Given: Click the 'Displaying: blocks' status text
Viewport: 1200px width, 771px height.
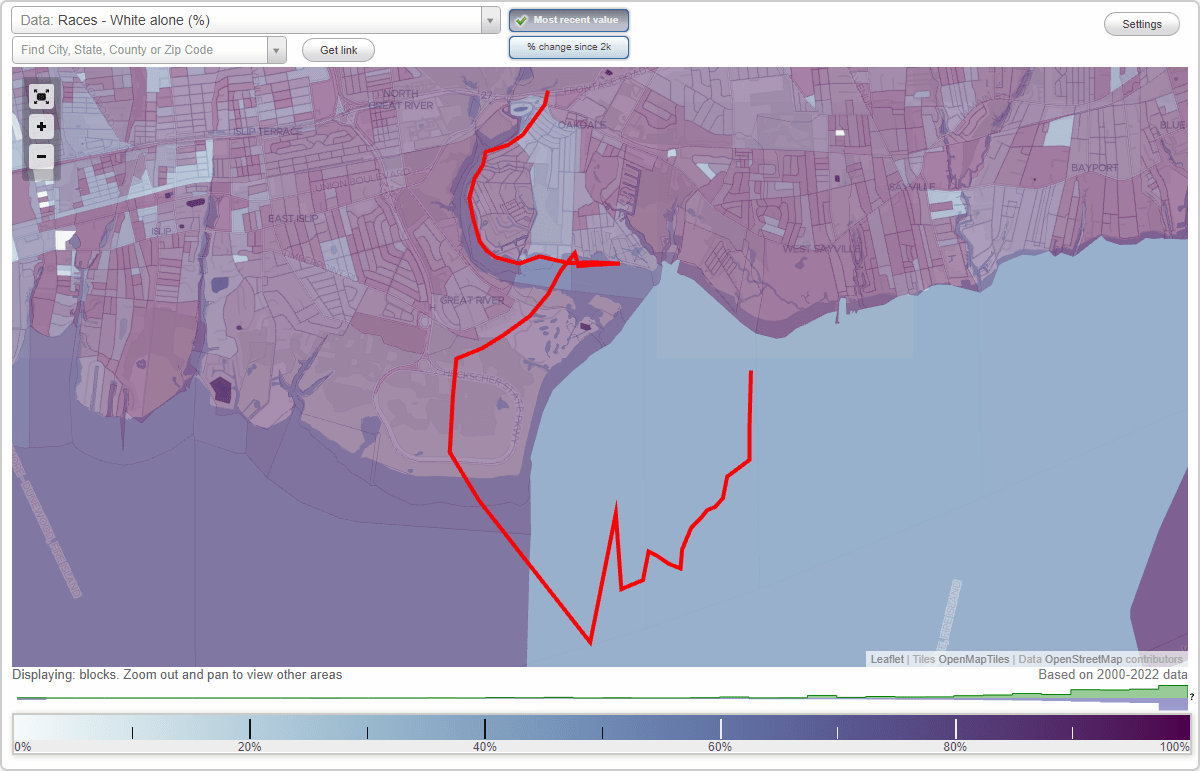Looking at the screenshot, I should pyautogui.click(x=177, y=675).
